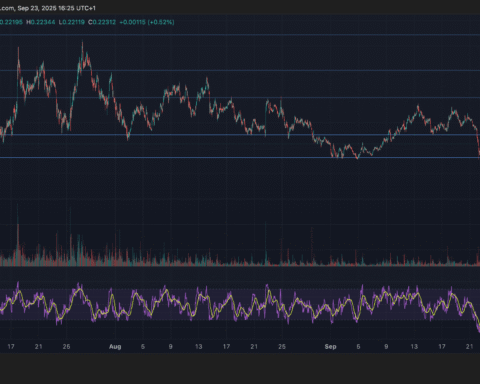The width and height of the screenshot is (480, 384).
Task: Click the low value L0.22119
Action: click(72, 22)
